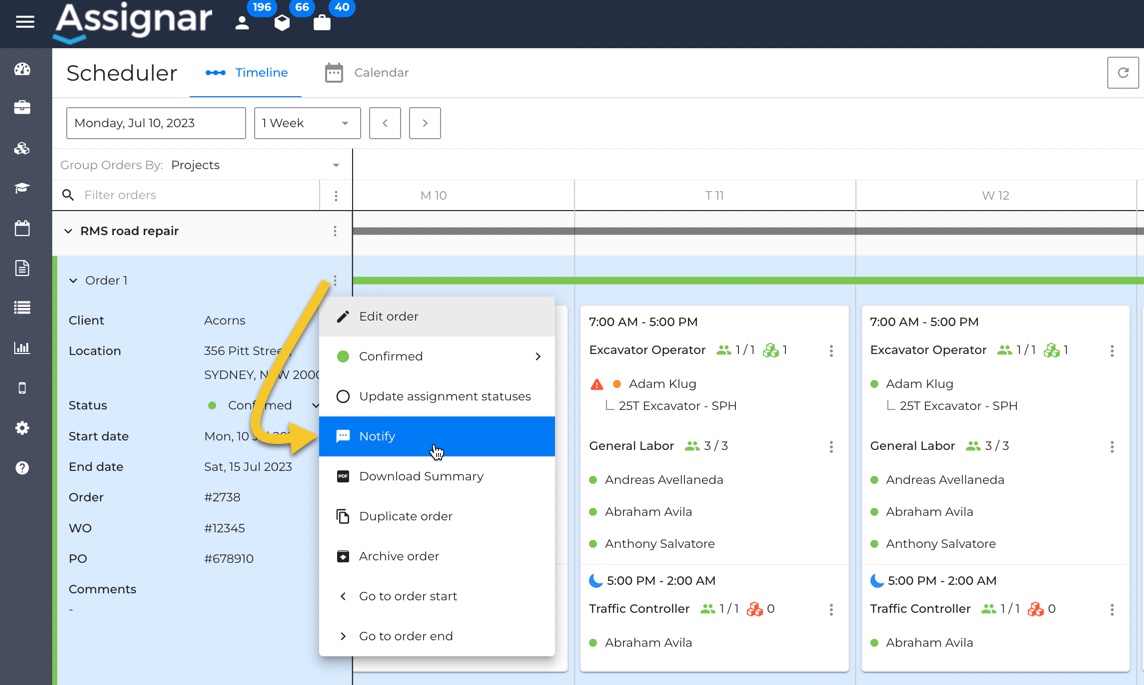The height and width of the screenshot is (685, 1144).
Task: Choose Notify from the context menu
Action: point(377,436)
